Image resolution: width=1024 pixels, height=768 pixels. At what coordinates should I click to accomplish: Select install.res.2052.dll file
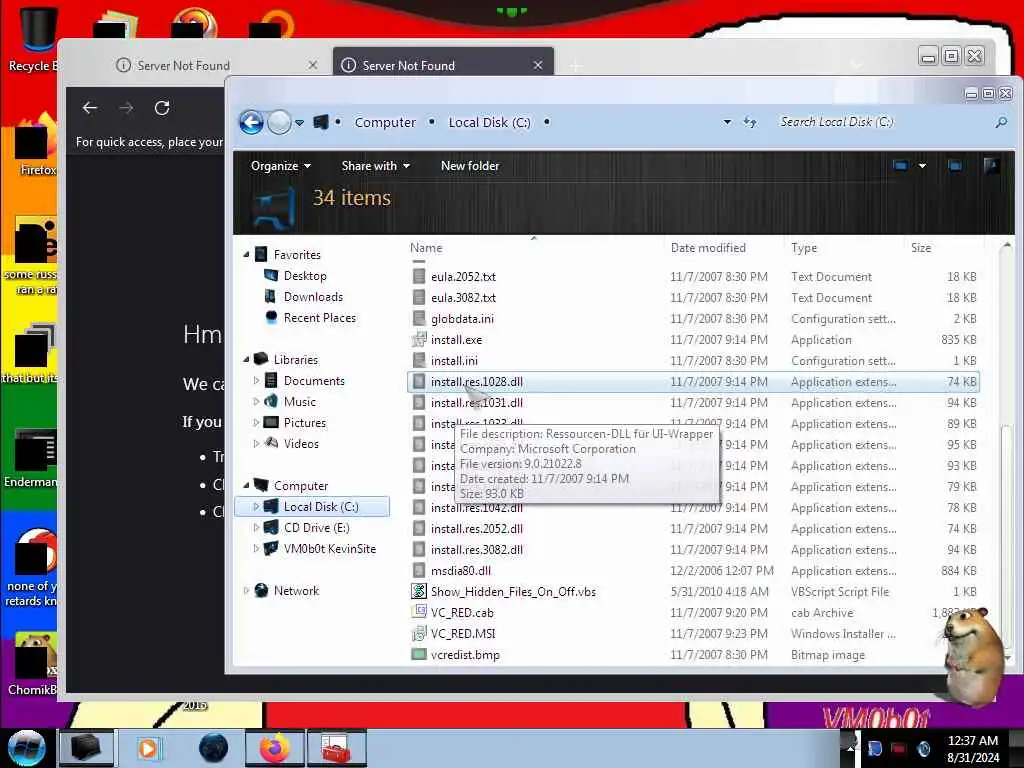(x=476, y=528)
